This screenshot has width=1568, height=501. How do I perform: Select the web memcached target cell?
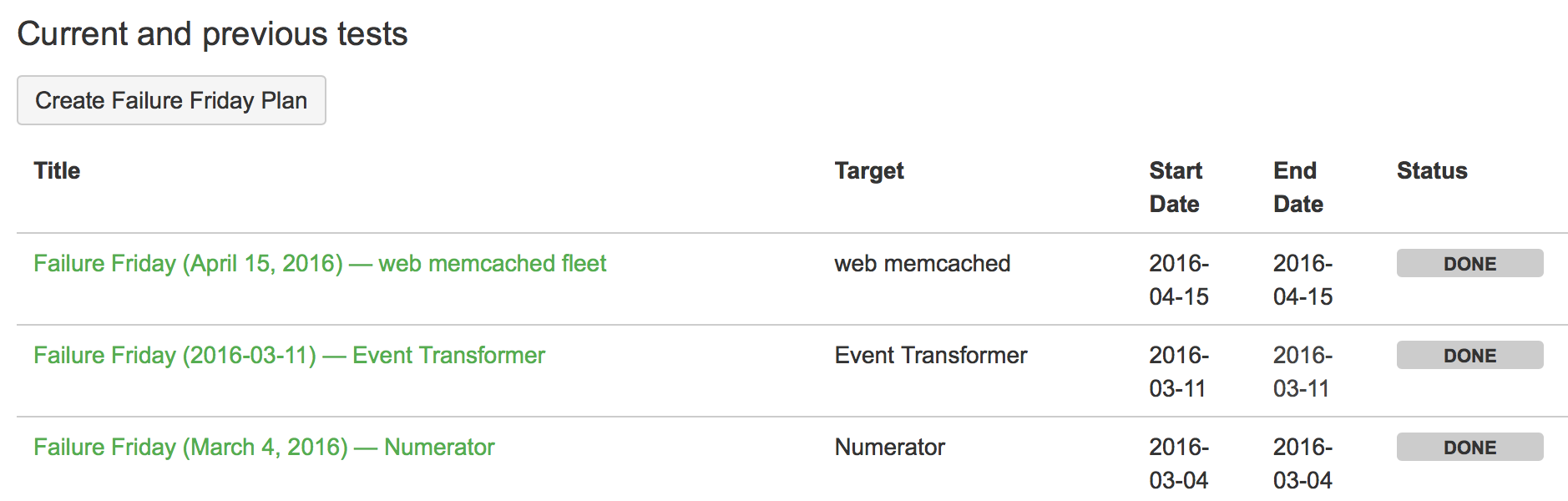923,264
